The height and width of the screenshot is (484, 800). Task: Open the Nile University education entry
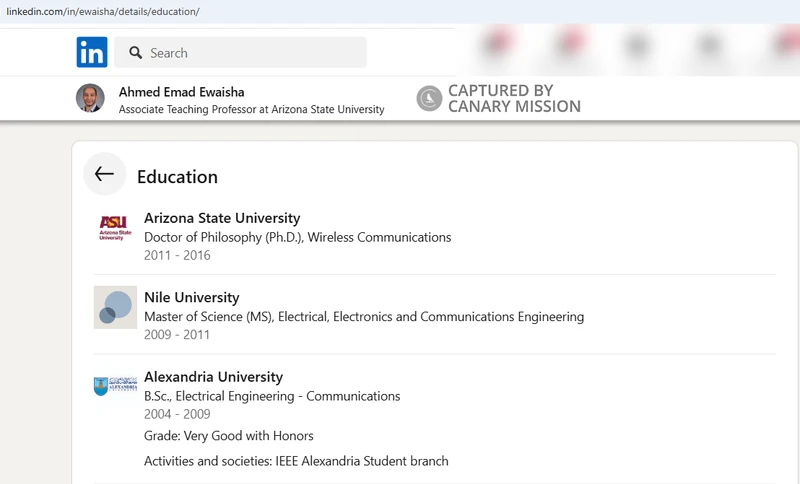pyautogui.click(x=191, y=297)
